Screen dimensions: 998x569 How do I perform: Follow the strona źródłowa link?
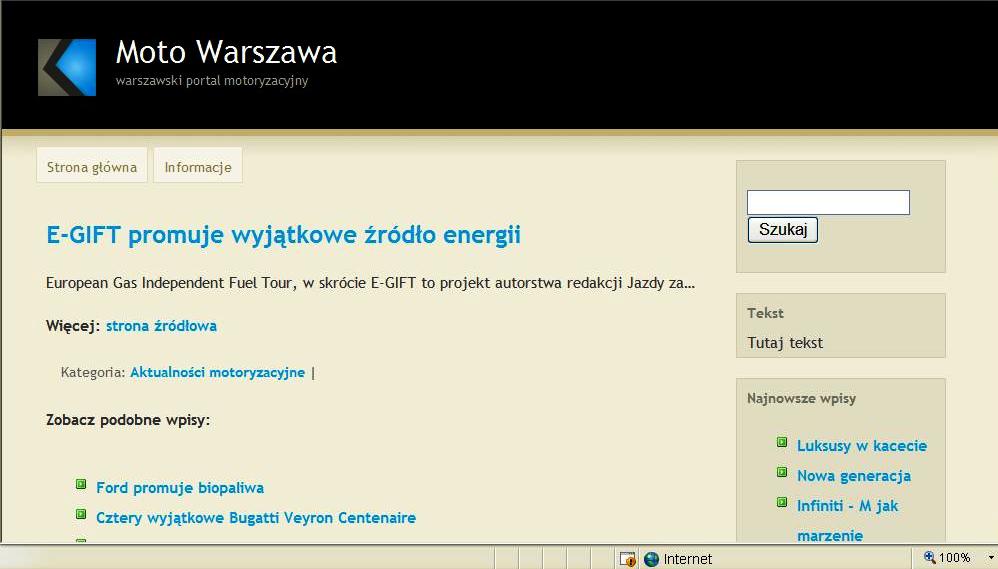(x=161, y=326)
